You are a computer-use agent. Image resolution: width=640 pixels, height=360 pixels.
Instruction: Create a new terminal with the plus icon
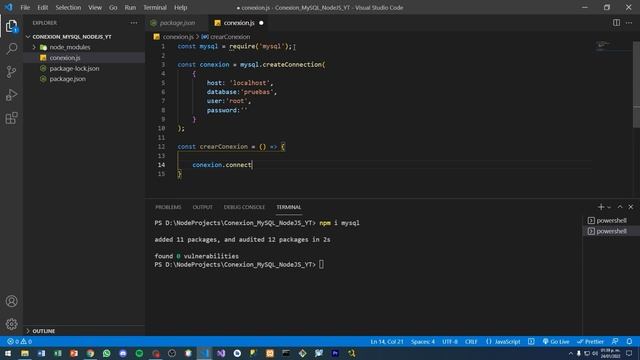[x=600, y=207]
